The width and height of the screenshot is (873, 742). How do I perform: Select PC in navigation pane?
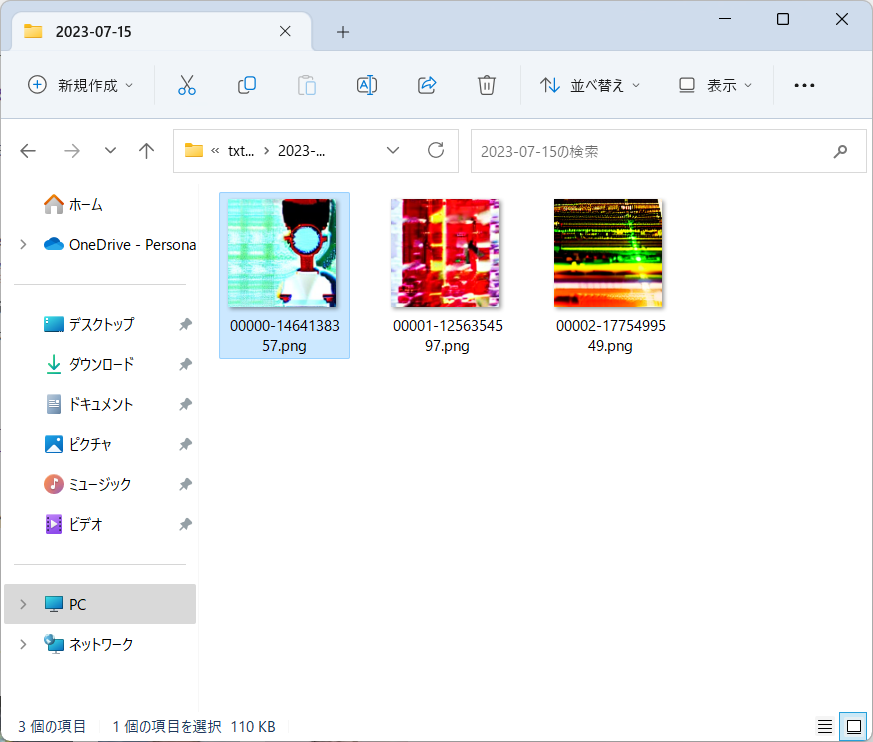100,604
